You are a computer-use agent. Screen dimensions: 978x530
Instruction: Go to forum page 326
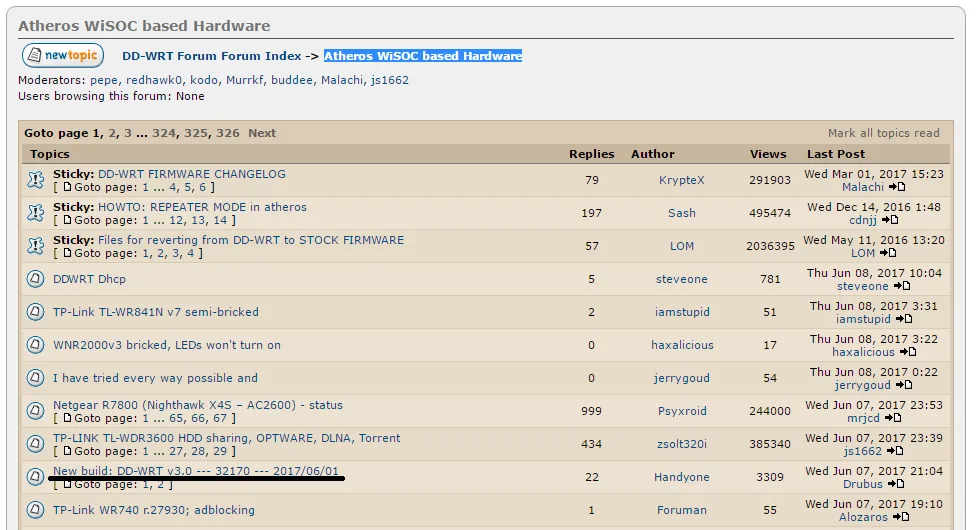(x=228, y=133)
